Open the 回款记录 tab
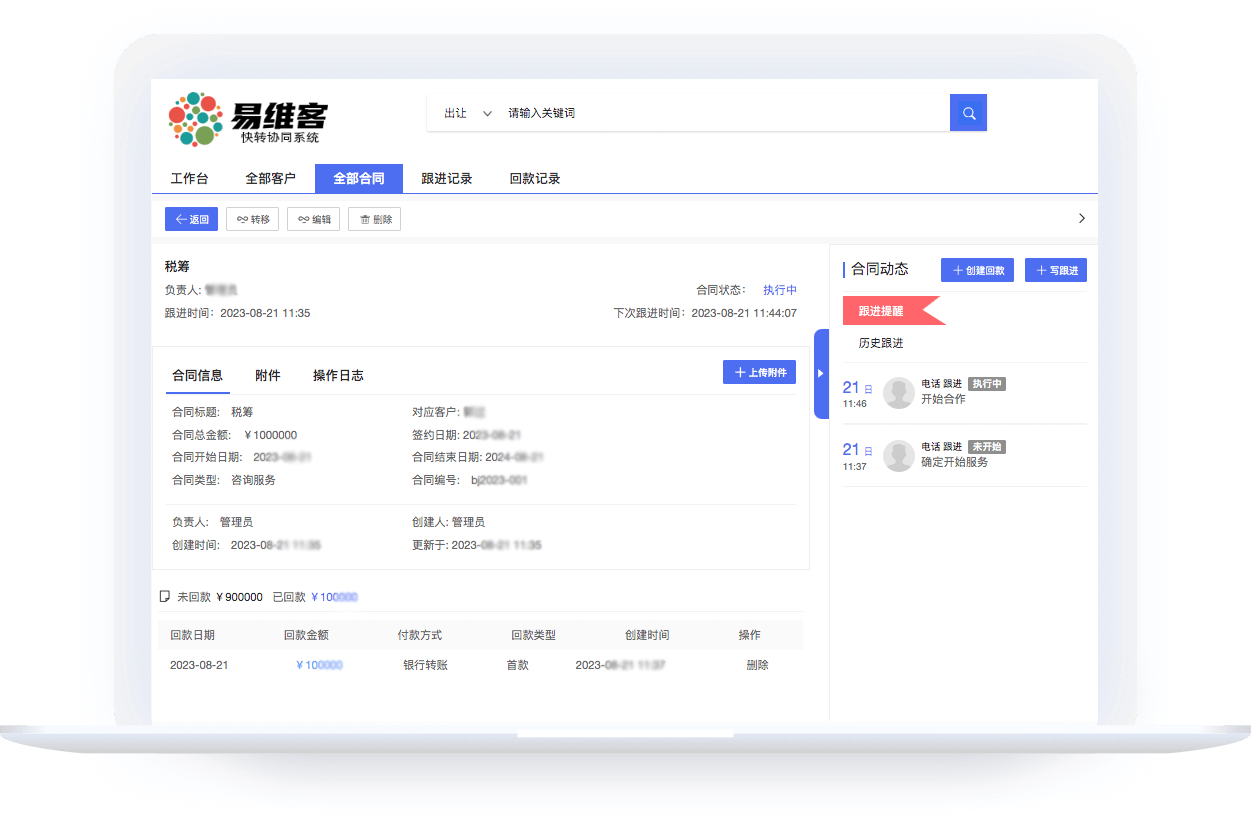 (x=534, y=179)
